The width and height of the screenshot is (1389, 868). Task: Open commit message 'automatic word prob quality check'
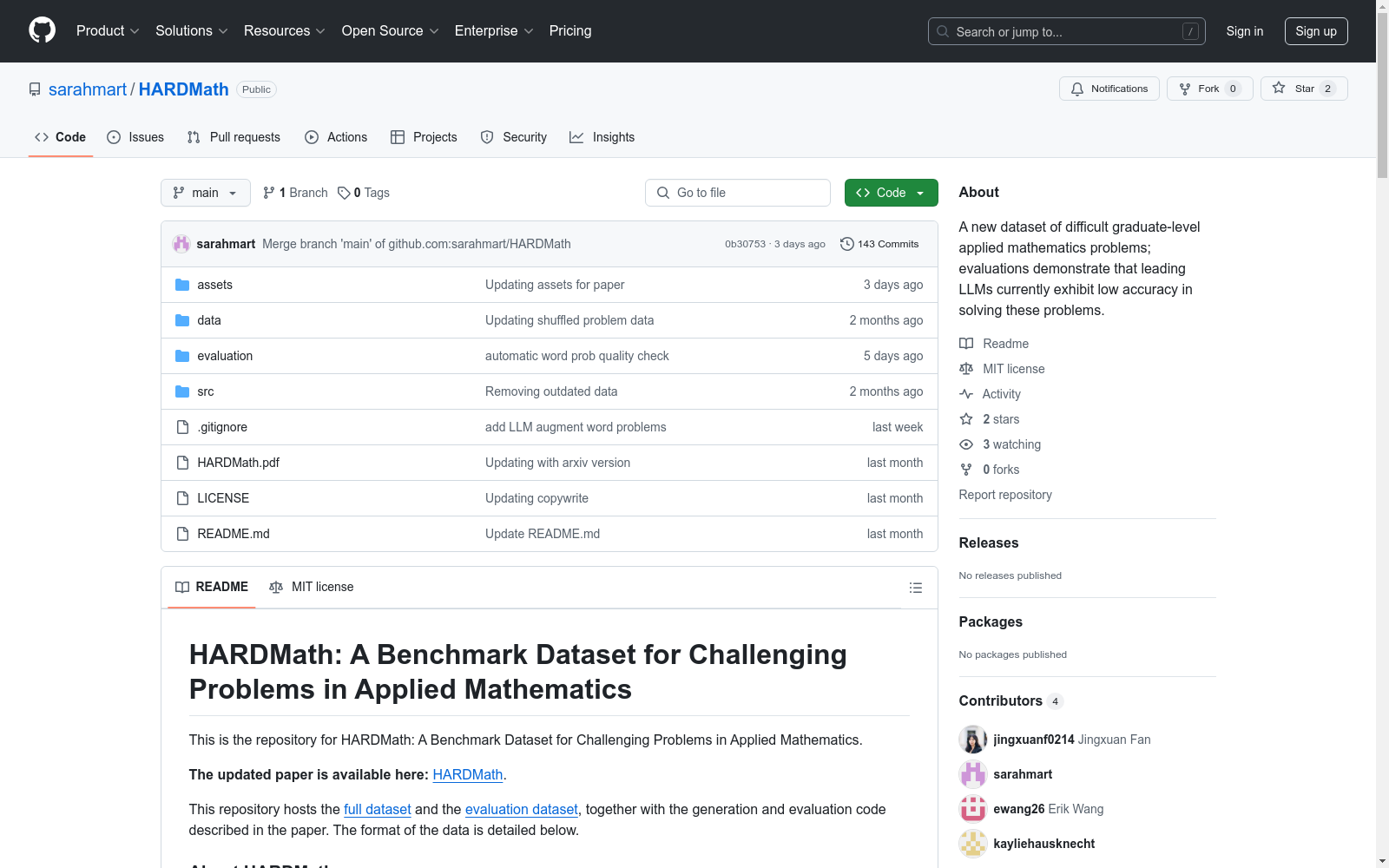tap(577, 356)
